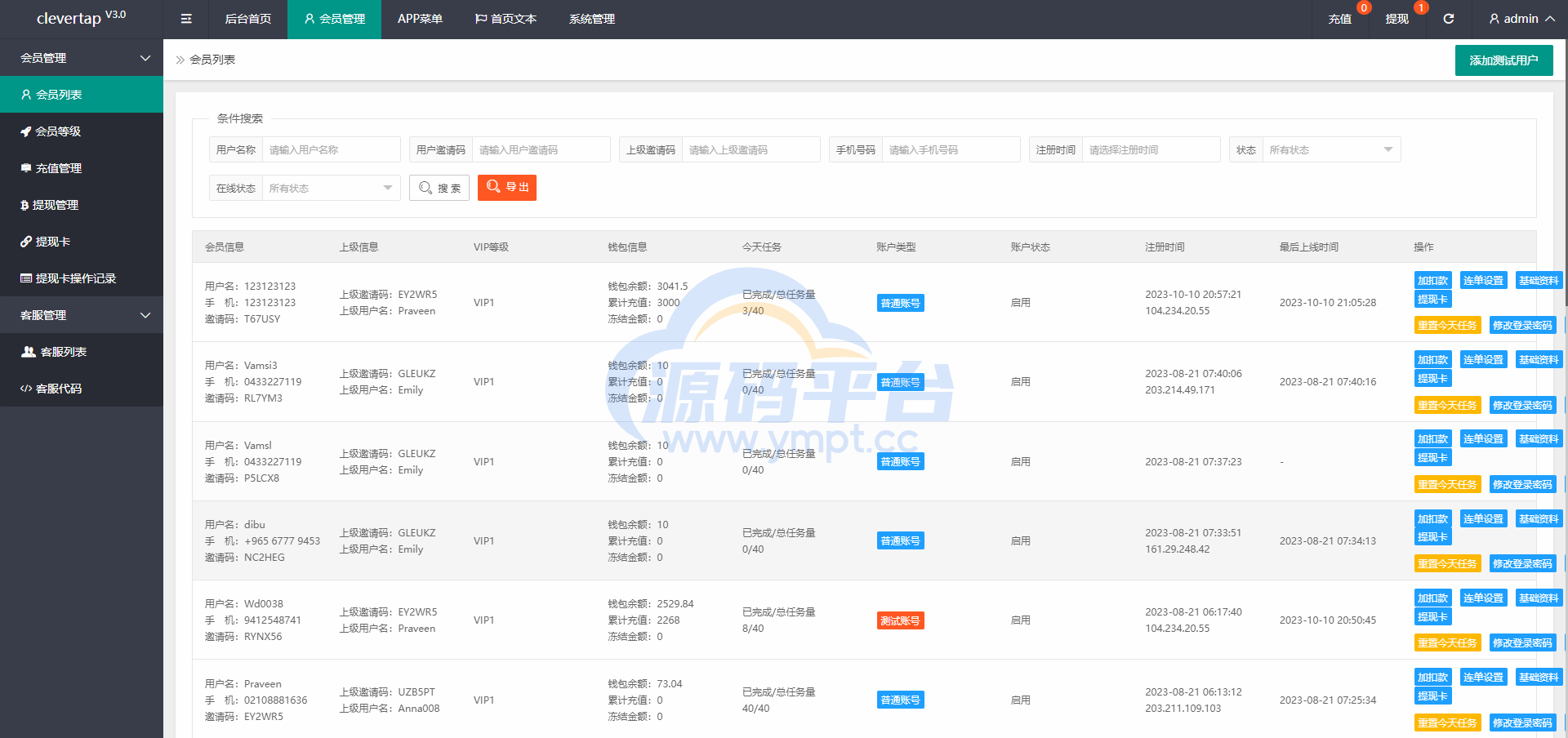Open the 状态 dropdown filter

point(1330,150)
